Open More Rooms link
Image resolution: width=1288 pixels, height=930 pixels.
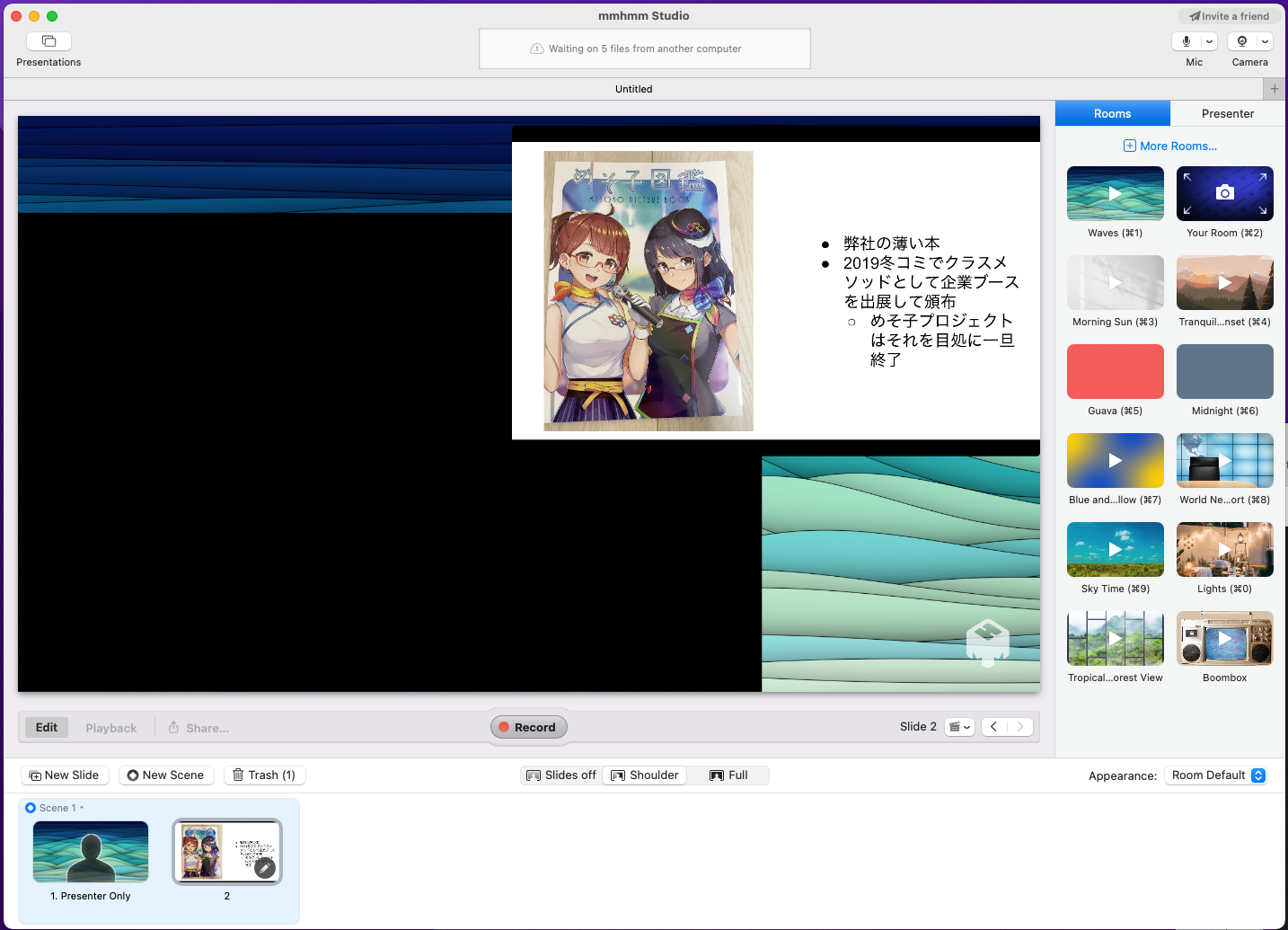tap(1170, 146)
